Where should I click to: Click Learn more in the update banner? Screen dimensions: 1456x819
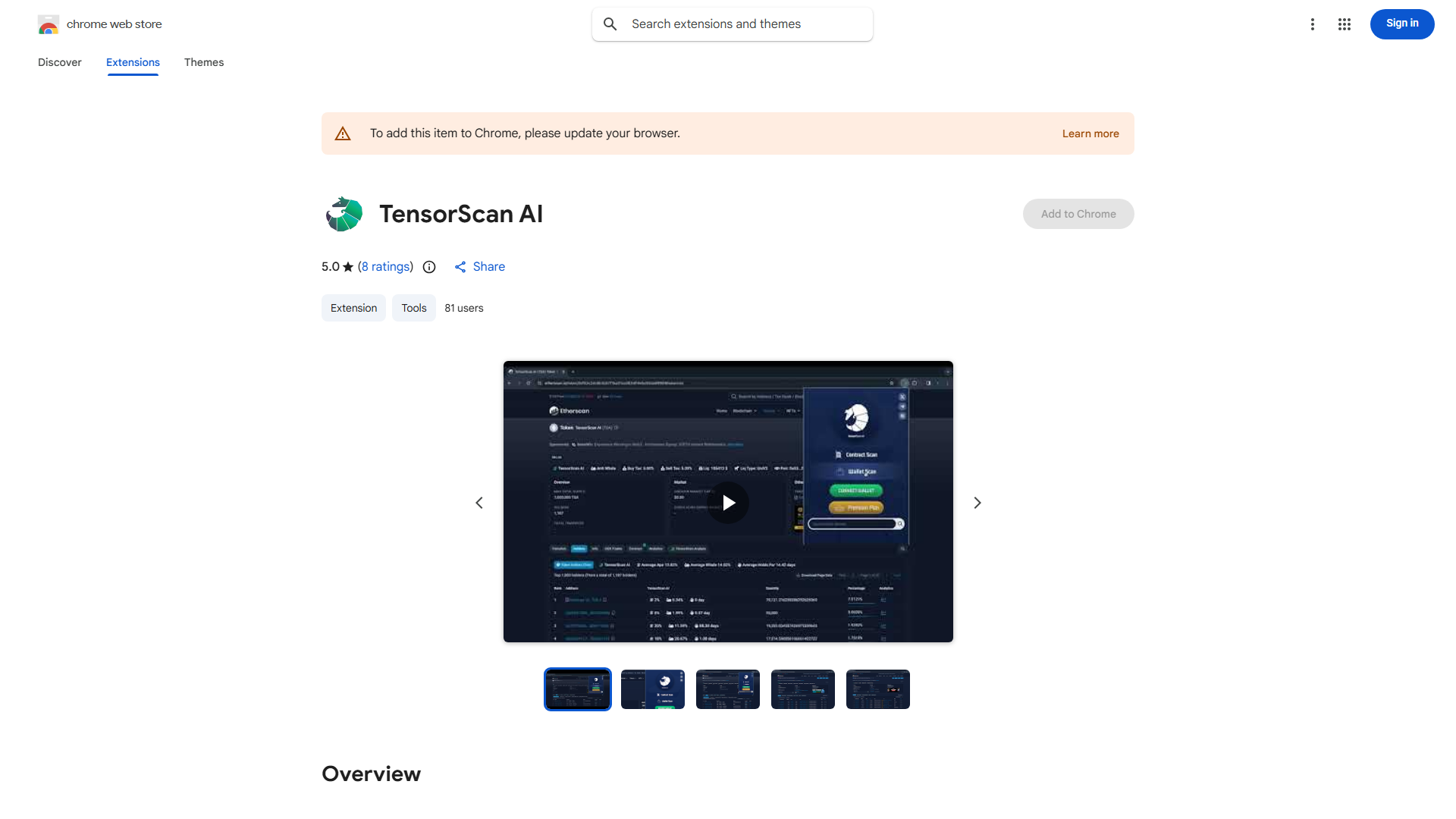pos(1090,133)
